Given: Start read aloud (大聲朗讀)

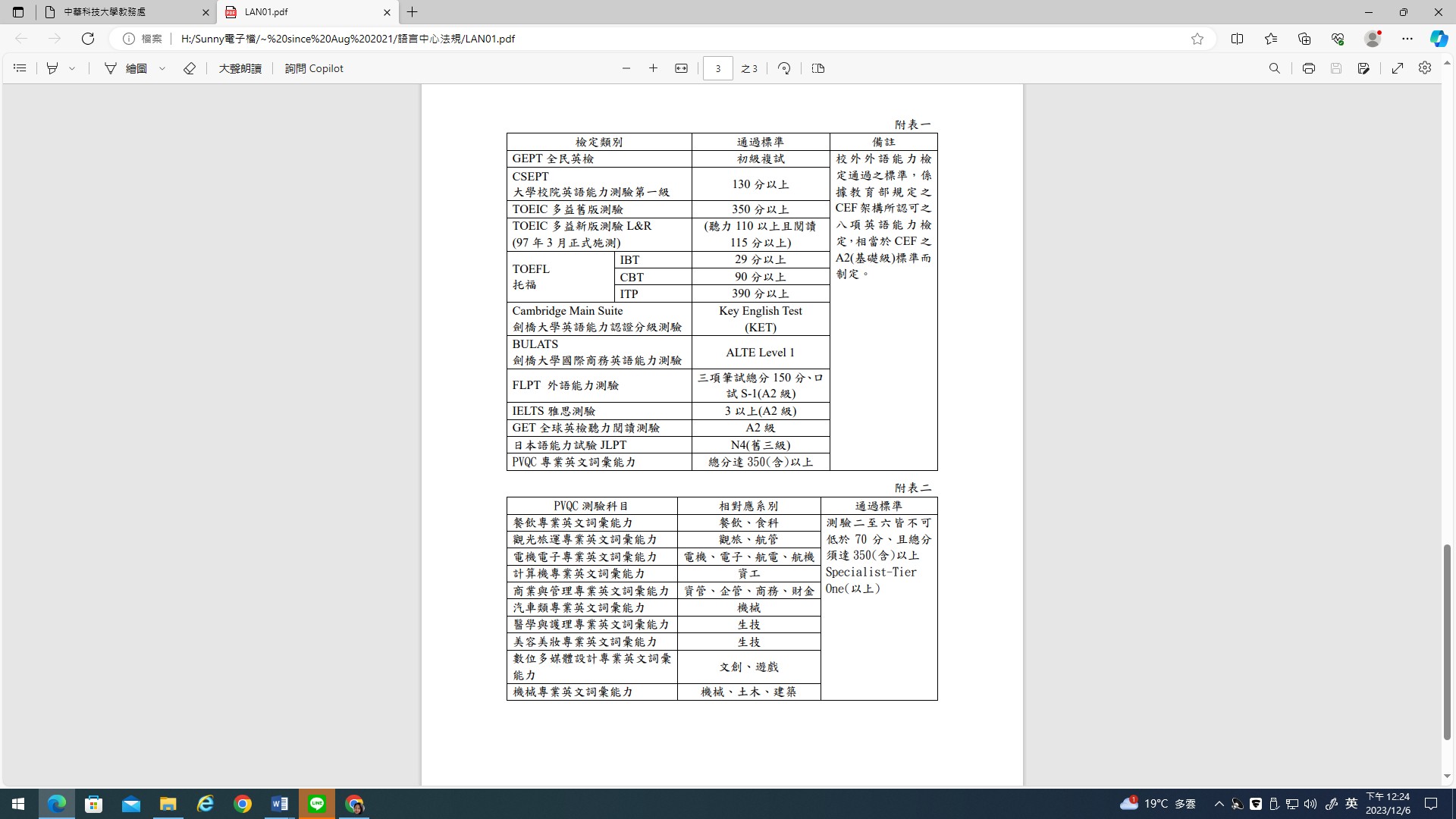Looking at the screenshot, I should point(240,68).
